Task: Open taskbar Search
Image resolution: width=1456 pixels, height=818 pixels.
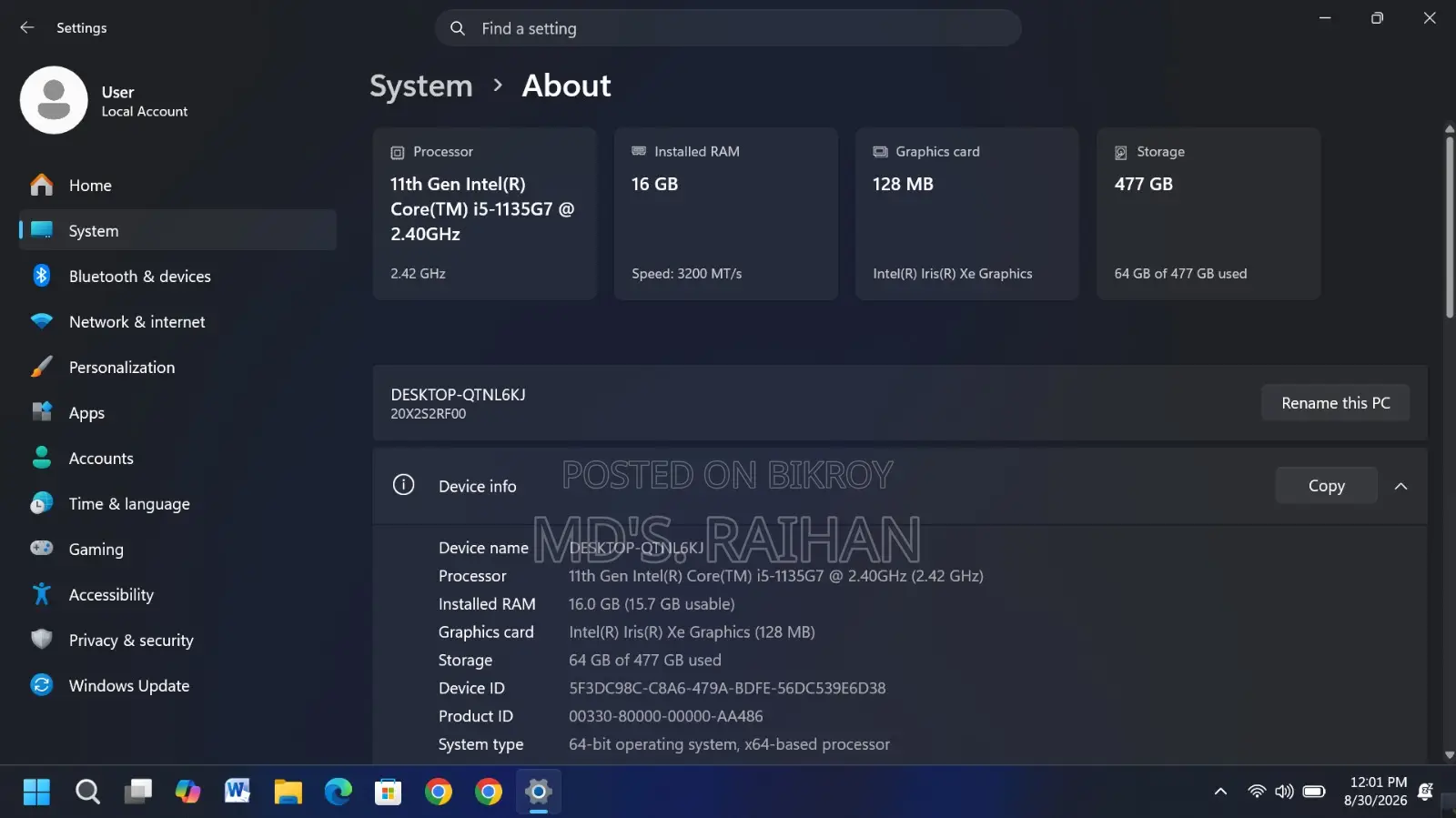Action: click(87, 792)
